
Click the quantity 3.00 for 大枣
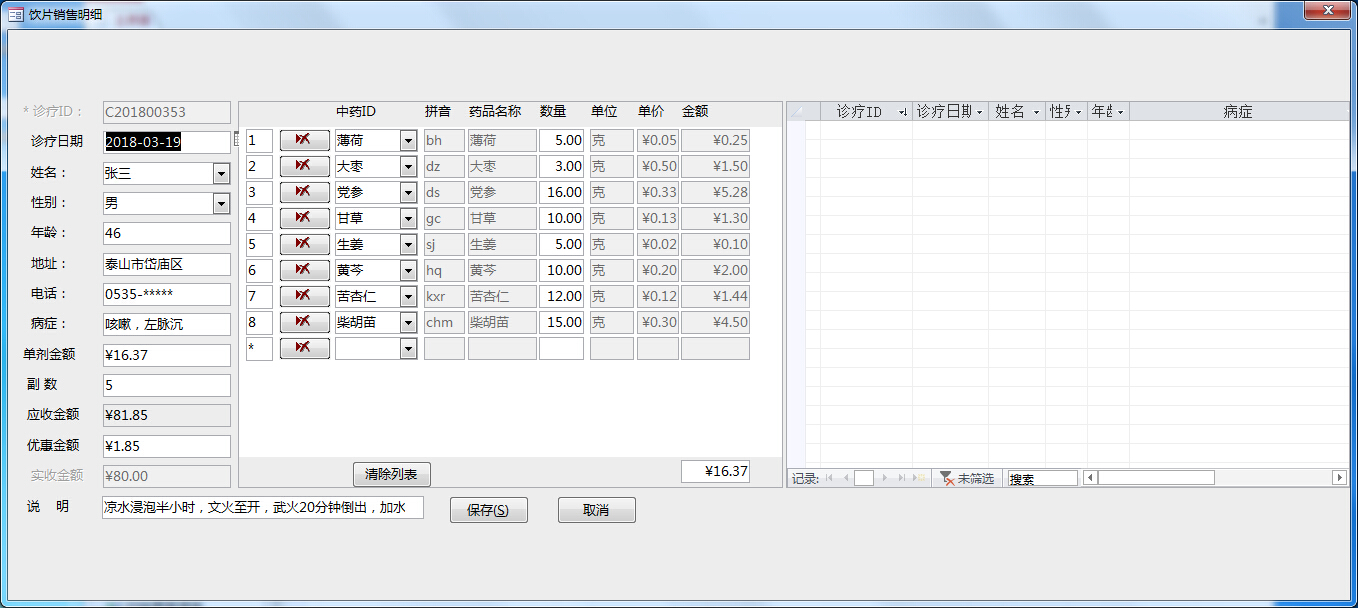[561, 166]
